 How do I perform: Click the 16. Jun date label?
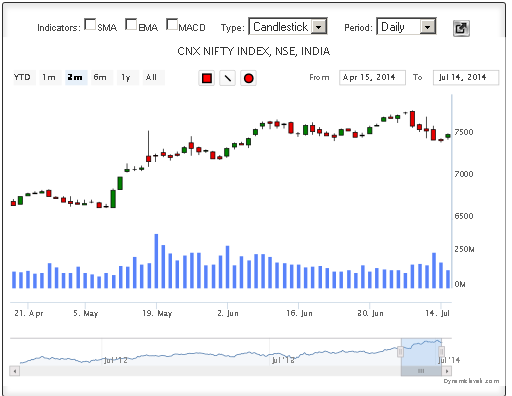coord(299,313)
